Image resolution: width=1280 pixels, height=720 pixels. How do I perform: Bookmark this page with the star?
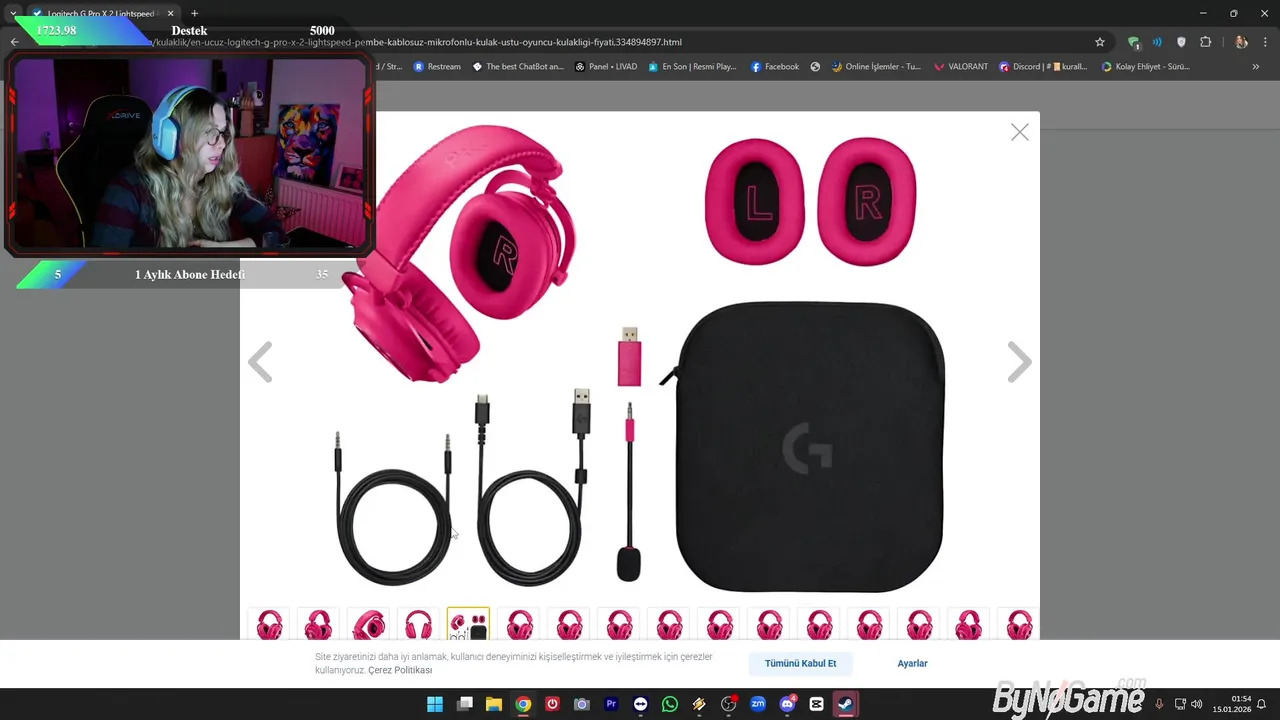(x=1100, y=42)
